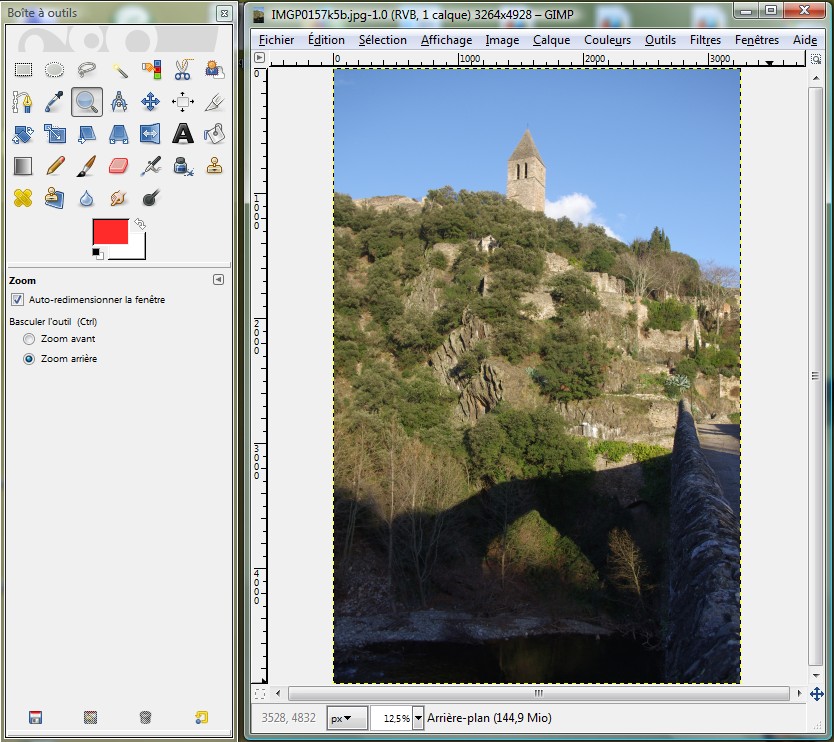834x742 pixels.
Task: Choose the Zoom avant radio option
Action: pyautogui.click(x=29, y=339)
